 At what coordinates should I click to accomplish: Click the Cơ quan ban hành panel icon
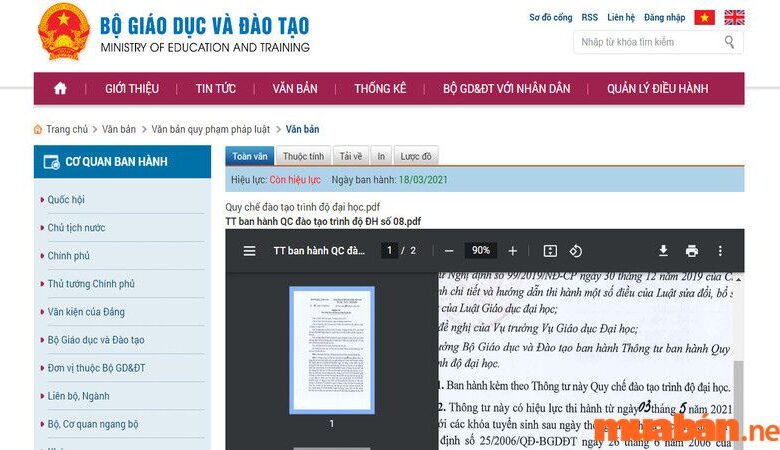pos(51,162)
